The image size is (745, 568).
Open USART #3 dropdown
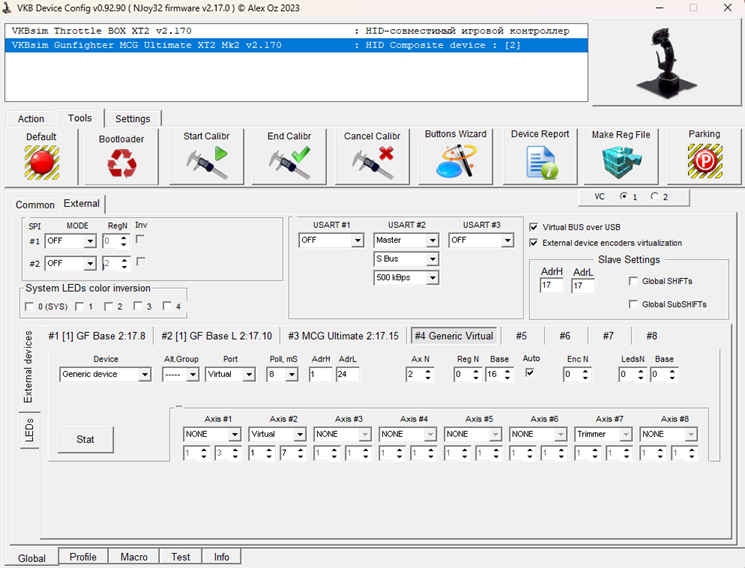(507, 241)
